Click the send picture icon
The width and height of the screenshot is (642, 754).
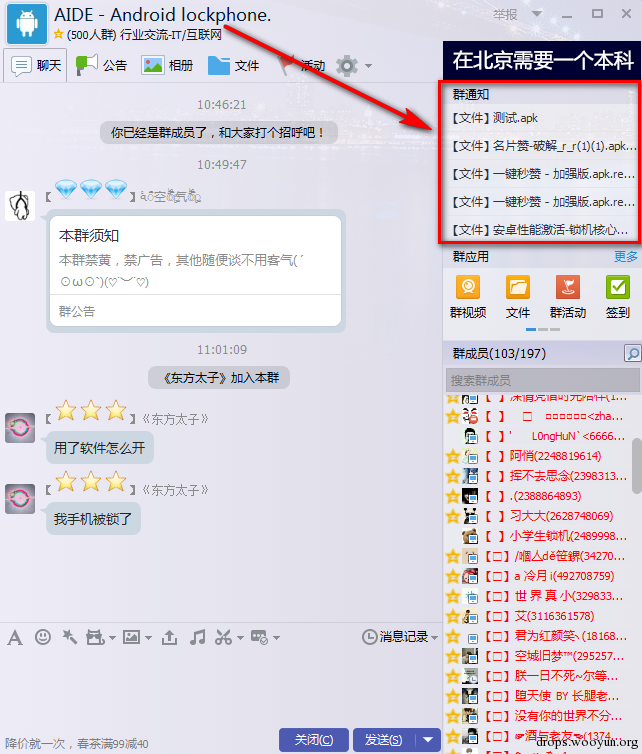131,638
